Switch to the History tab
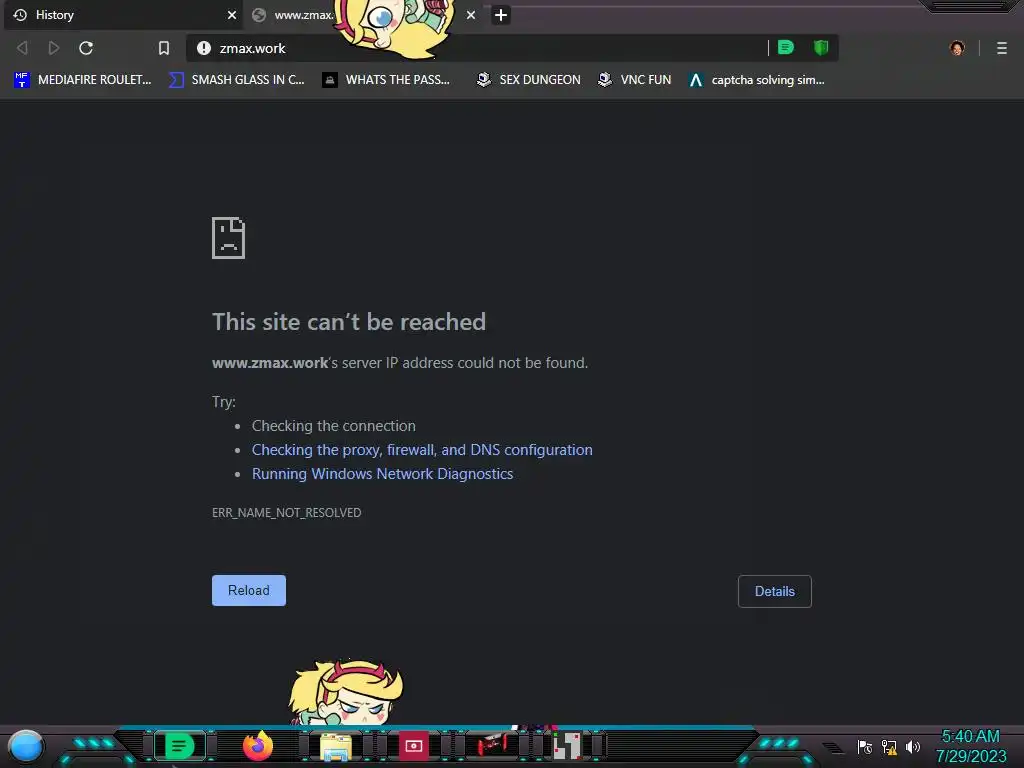The image size is (1024, 768). click(x=123, y=14)
